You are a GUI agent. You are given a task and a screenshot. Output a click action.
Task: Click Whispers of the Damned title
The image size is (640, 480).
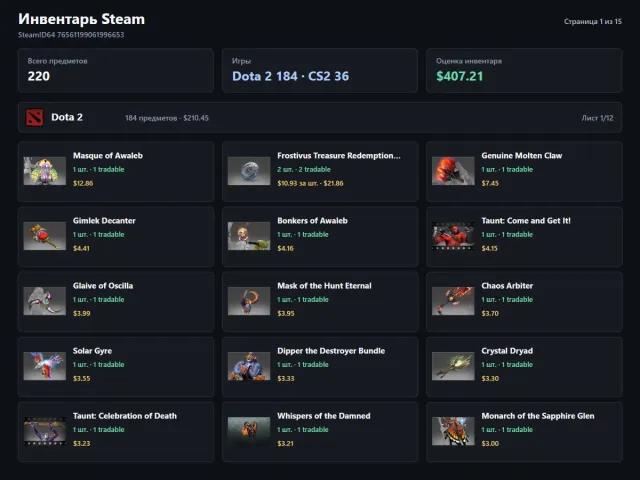click(324, 416)
